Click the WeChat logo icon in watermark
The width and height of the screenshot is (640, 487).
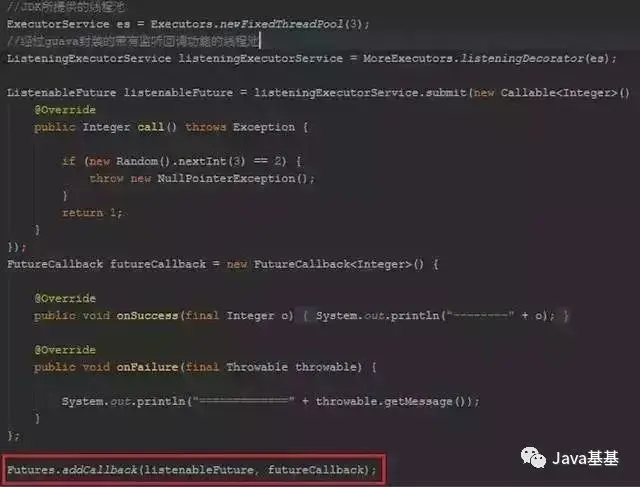tap(533, 458)
